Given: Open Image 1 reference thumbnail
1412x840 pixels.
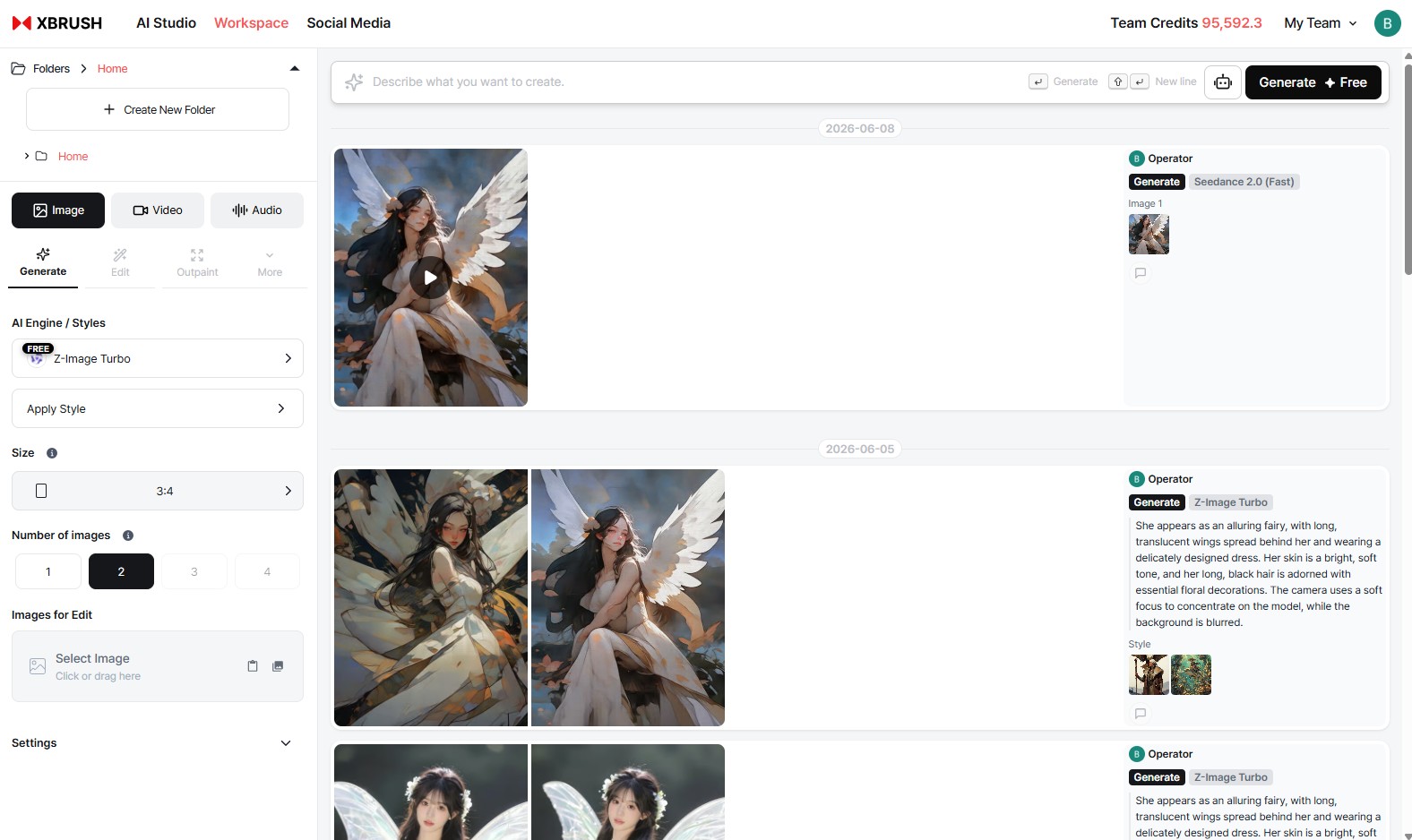Looking at the screenshot, I should tap(1149, 235).
